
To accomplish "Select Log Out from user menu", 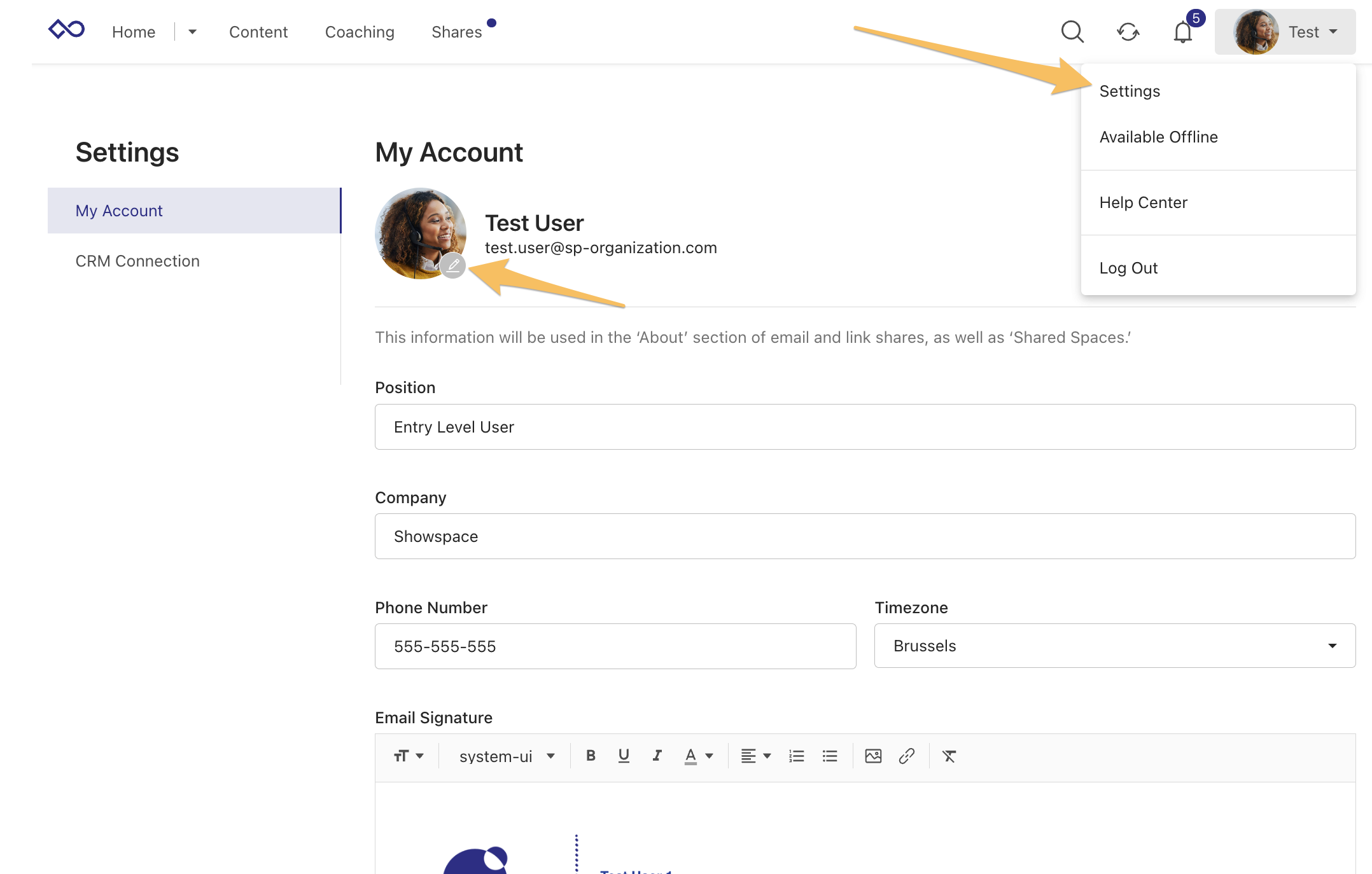I will (x=1128, y=268).
